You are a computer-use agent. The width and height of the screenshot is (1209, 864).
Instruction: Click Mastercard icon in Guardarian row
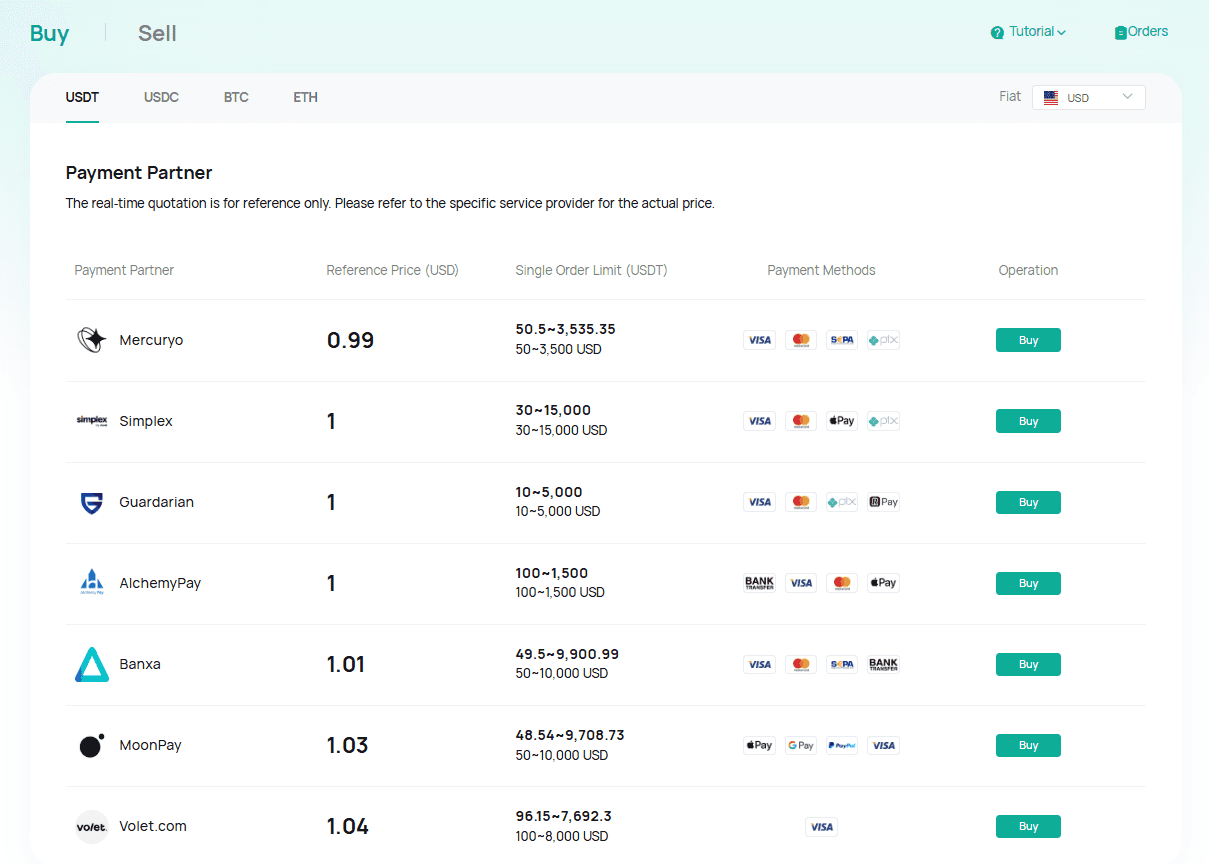click(x=801, y=502)
